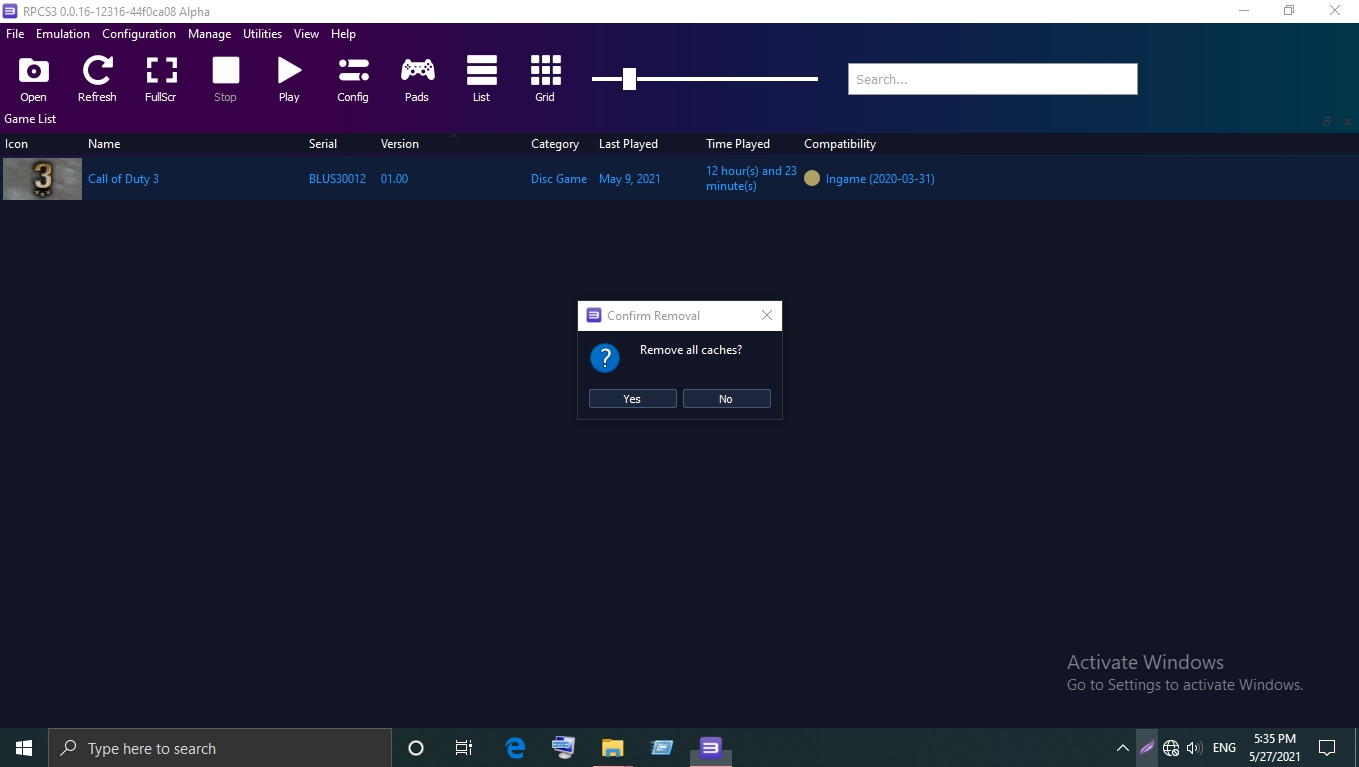Show hidden system tray icons

[x=1122, y=748]
